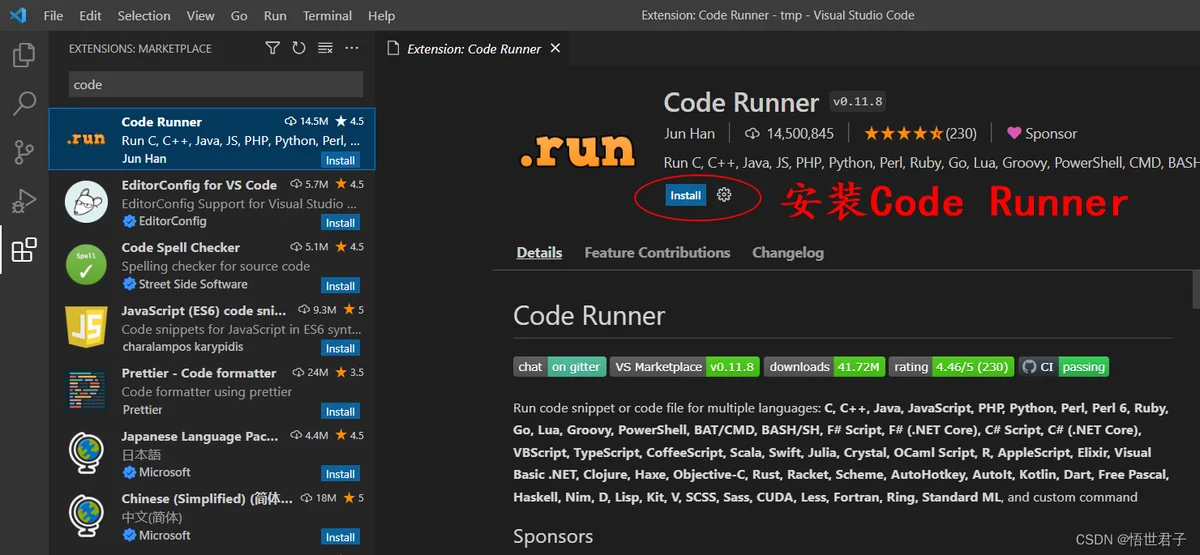Select the EditorConfig for VS Code row title
The image size is (1200, 555).
[199, 185]
